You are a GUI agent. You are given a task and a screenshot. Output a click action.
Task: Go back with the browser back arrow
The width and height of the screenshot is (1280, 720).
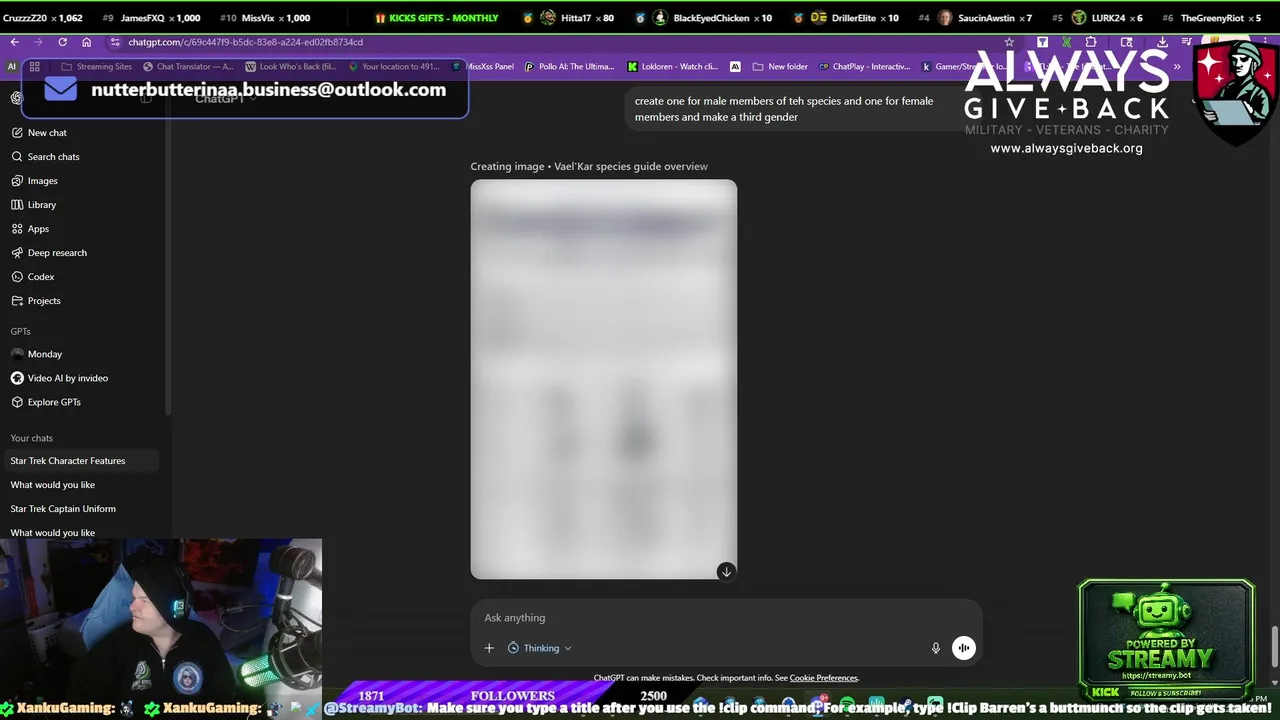(14, 42)
